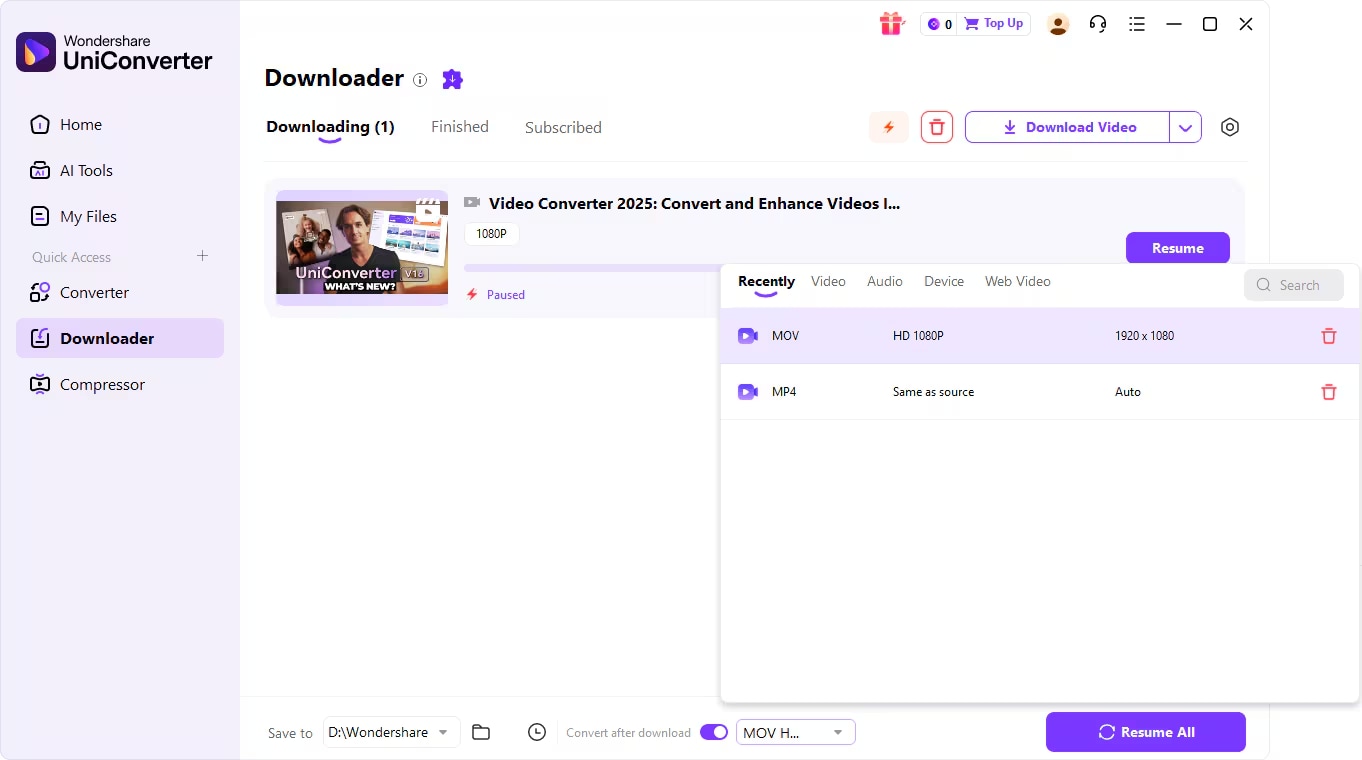Go to Home in the sidebar
Screen dimensions: 1362x760
click(x=120, y=125)
